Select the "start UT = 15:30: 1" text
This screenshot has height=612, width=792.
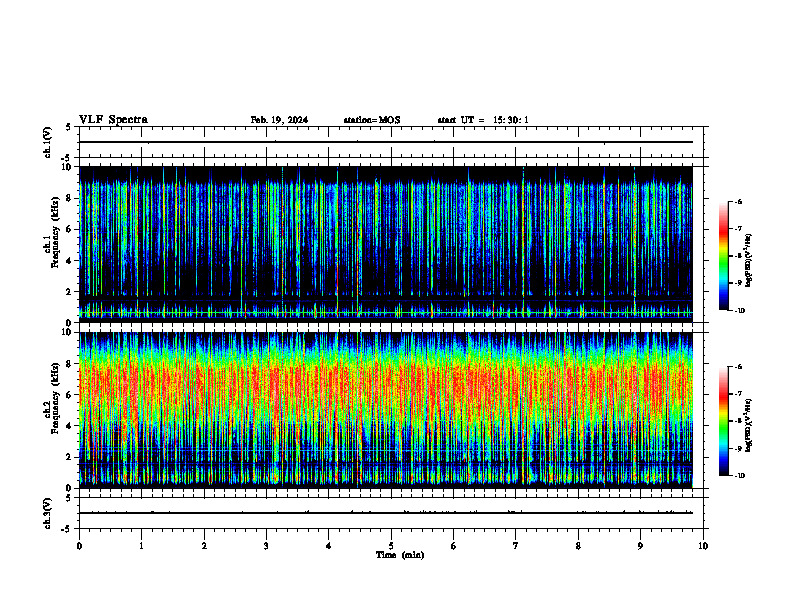(483, 120)
